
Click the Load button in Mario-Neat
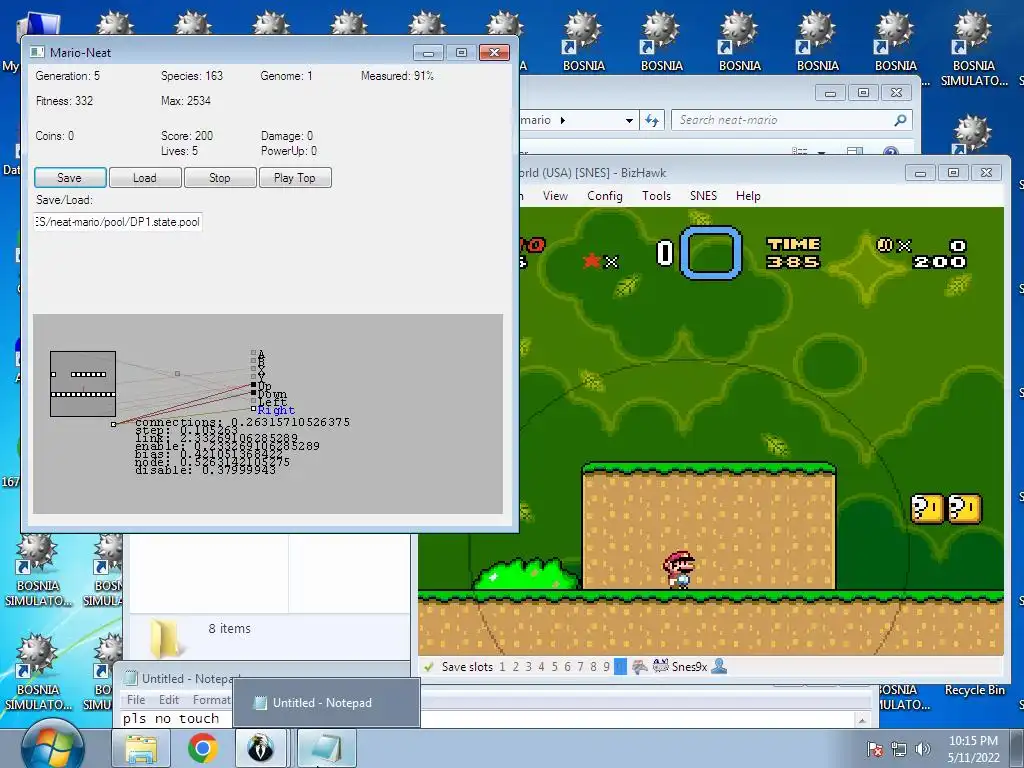tap(145, 178)
